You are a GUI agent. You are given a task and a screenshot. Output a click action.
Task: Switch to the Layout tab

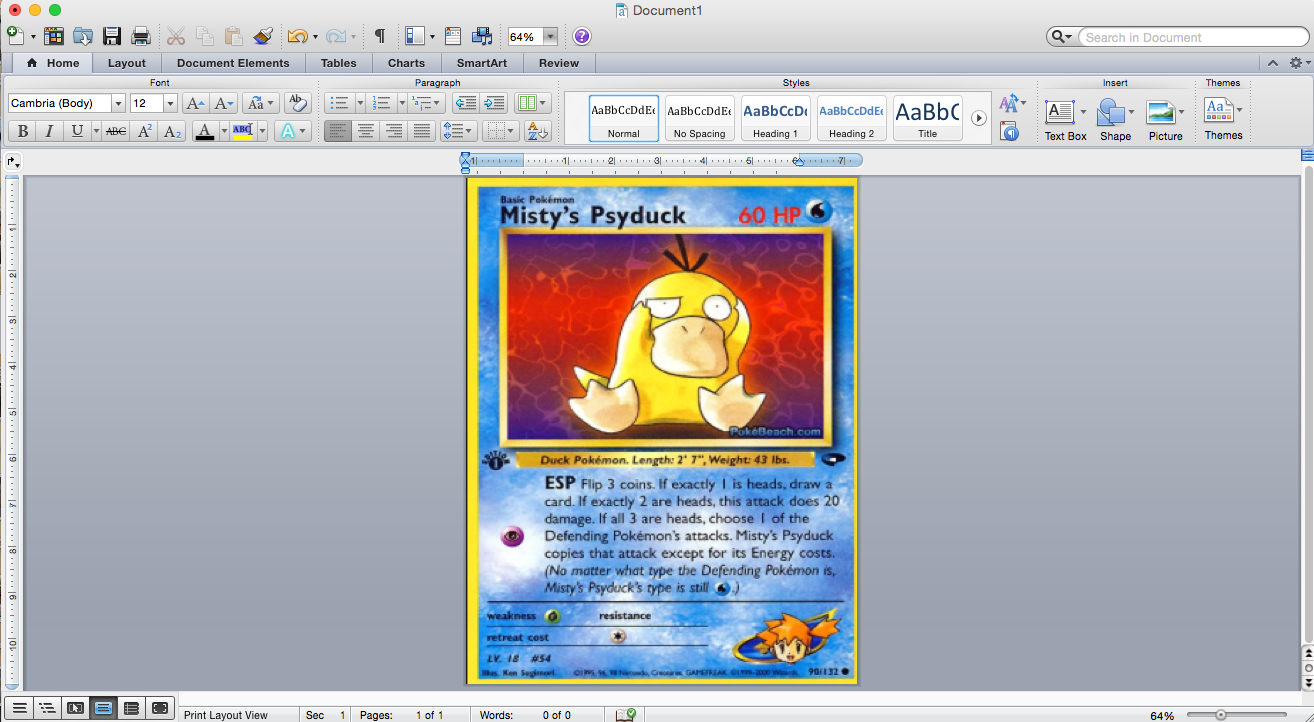(127, 63)
